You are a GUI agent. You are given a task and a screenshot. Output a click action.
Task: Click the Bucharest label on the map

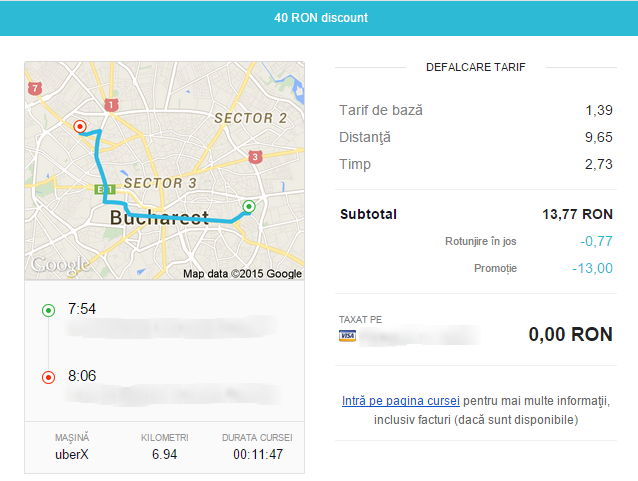(x=158, y=217)
